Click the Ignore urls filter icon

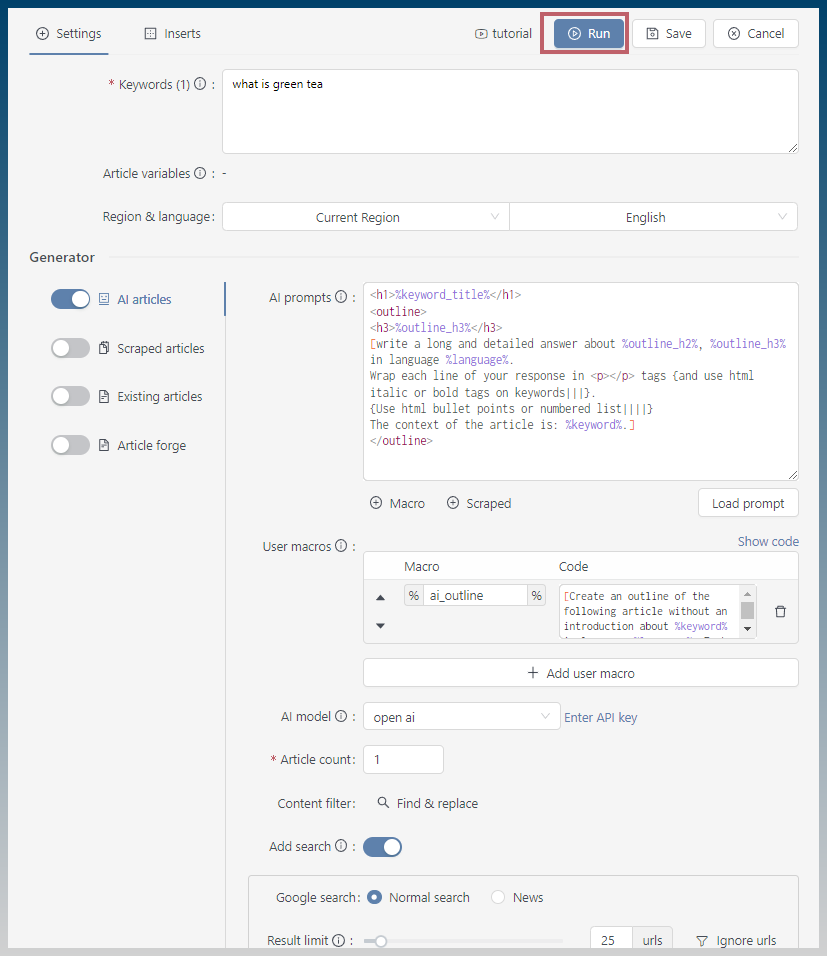pos(702,941)
